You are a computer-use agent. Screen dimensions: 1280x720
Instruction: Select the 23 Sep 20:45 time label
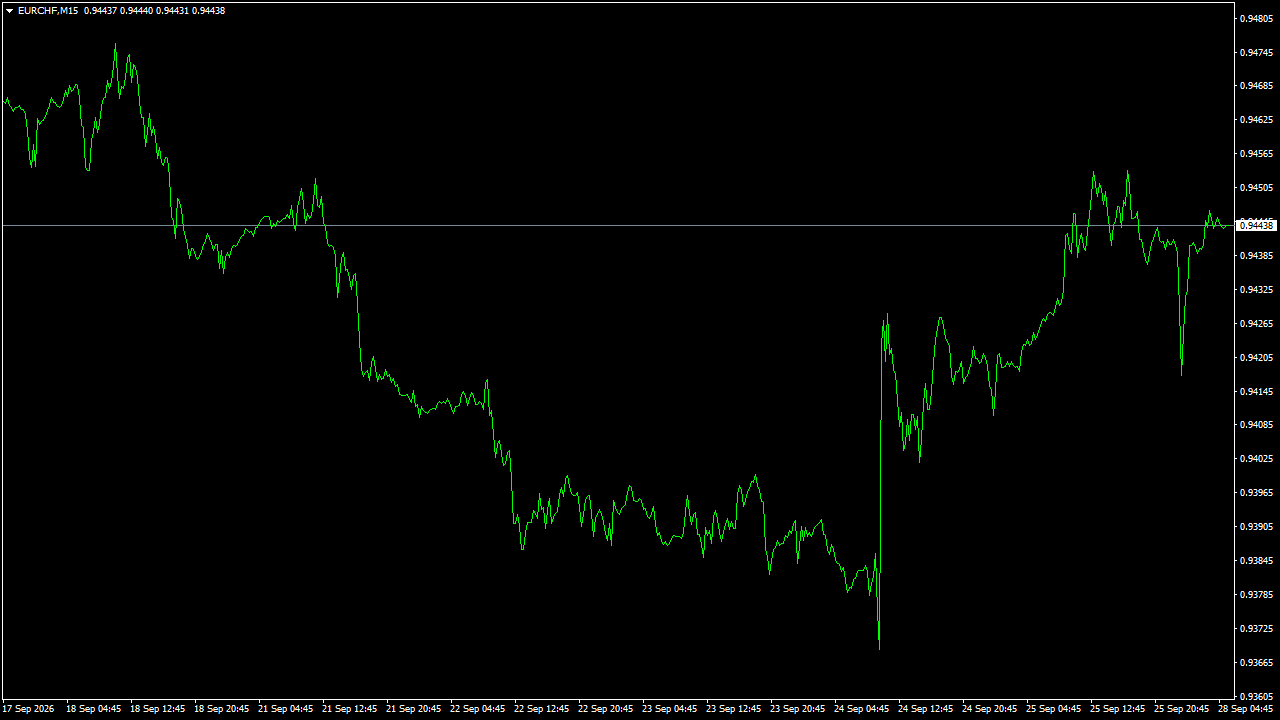(x=797, y=709)
